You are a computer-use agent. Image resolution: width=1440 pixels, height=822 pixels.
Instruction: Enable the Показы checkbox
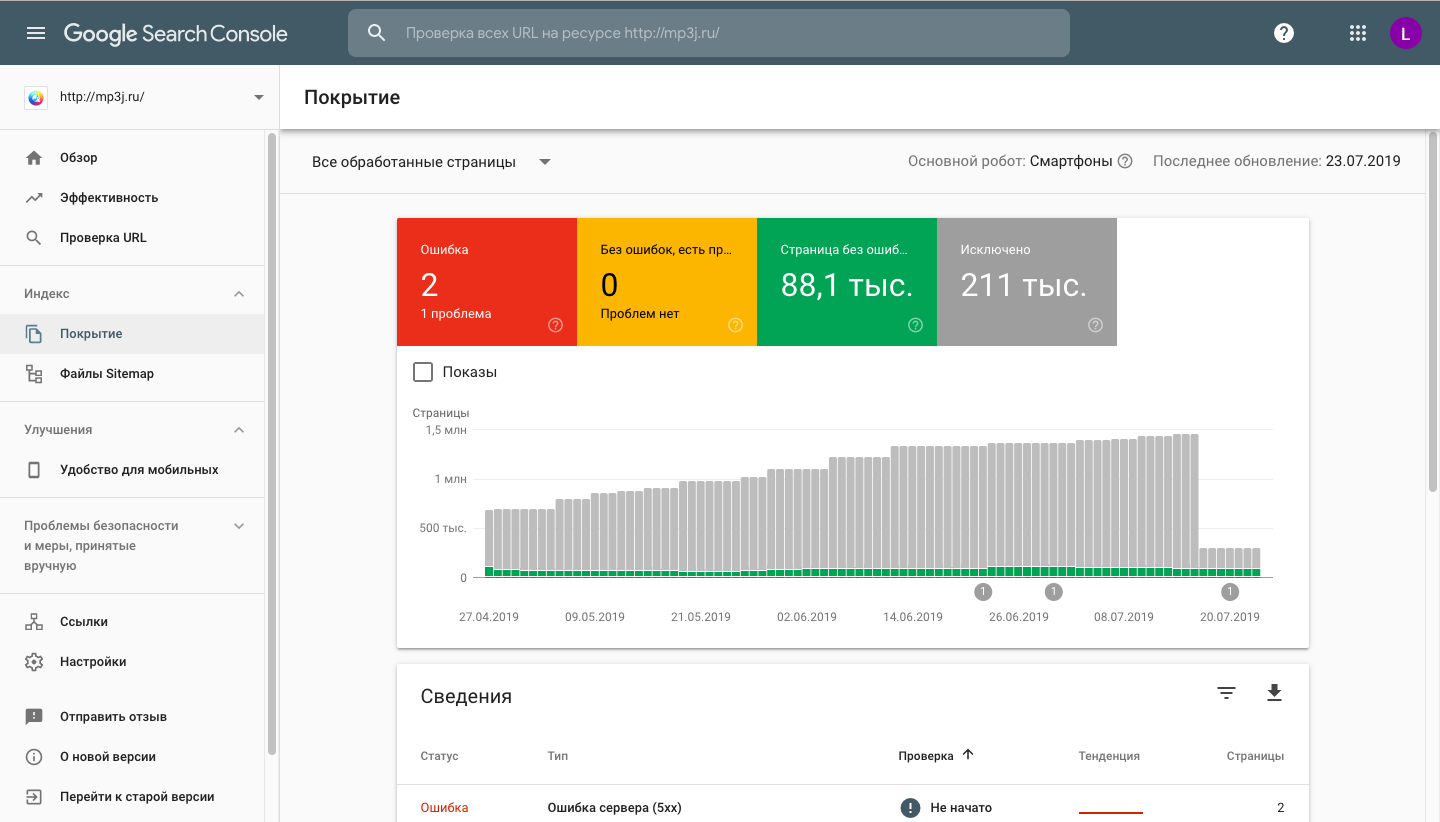[x=423, y=372]
